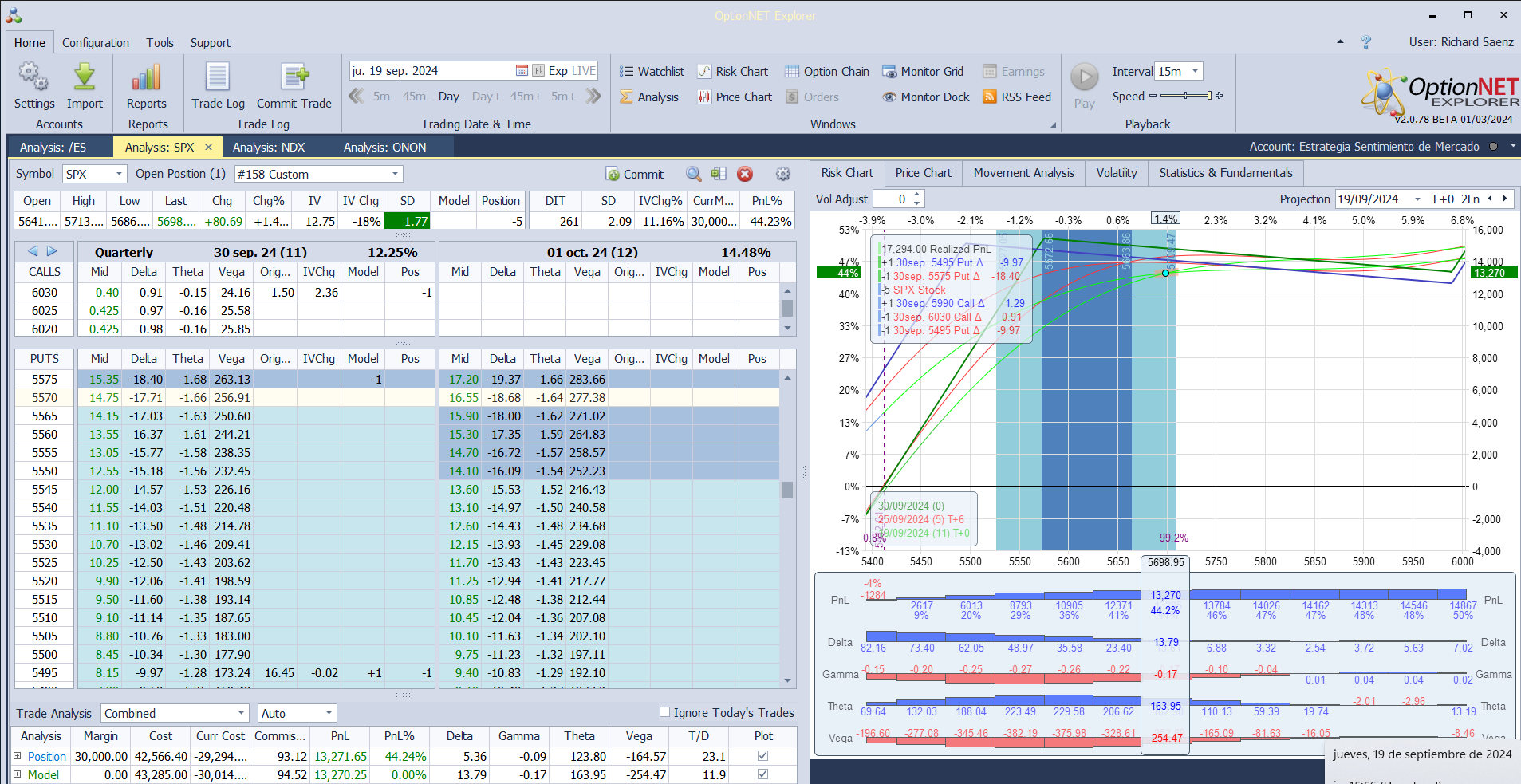Open the Risk Chart window from the ribbon
Image resolution: width=1521 pixels, height=784 pixels.
[733, 72]
